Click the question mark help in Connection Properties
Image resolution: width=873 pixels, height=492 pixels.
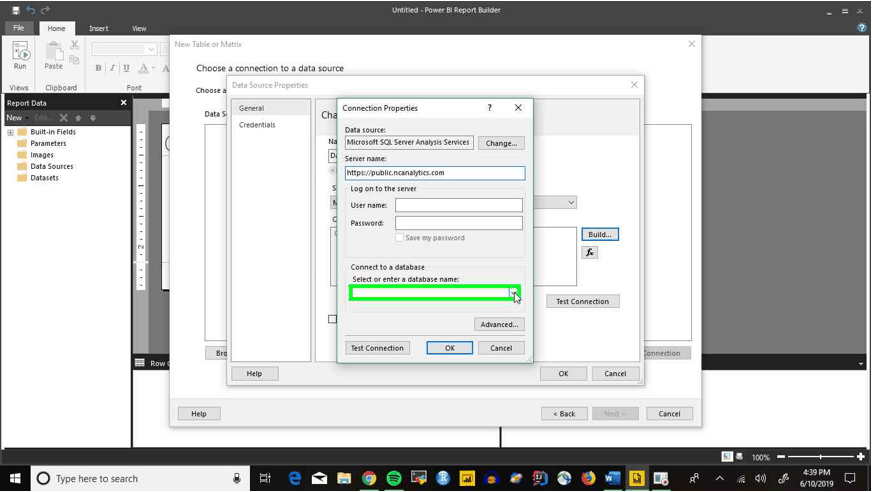click(489, 108)
